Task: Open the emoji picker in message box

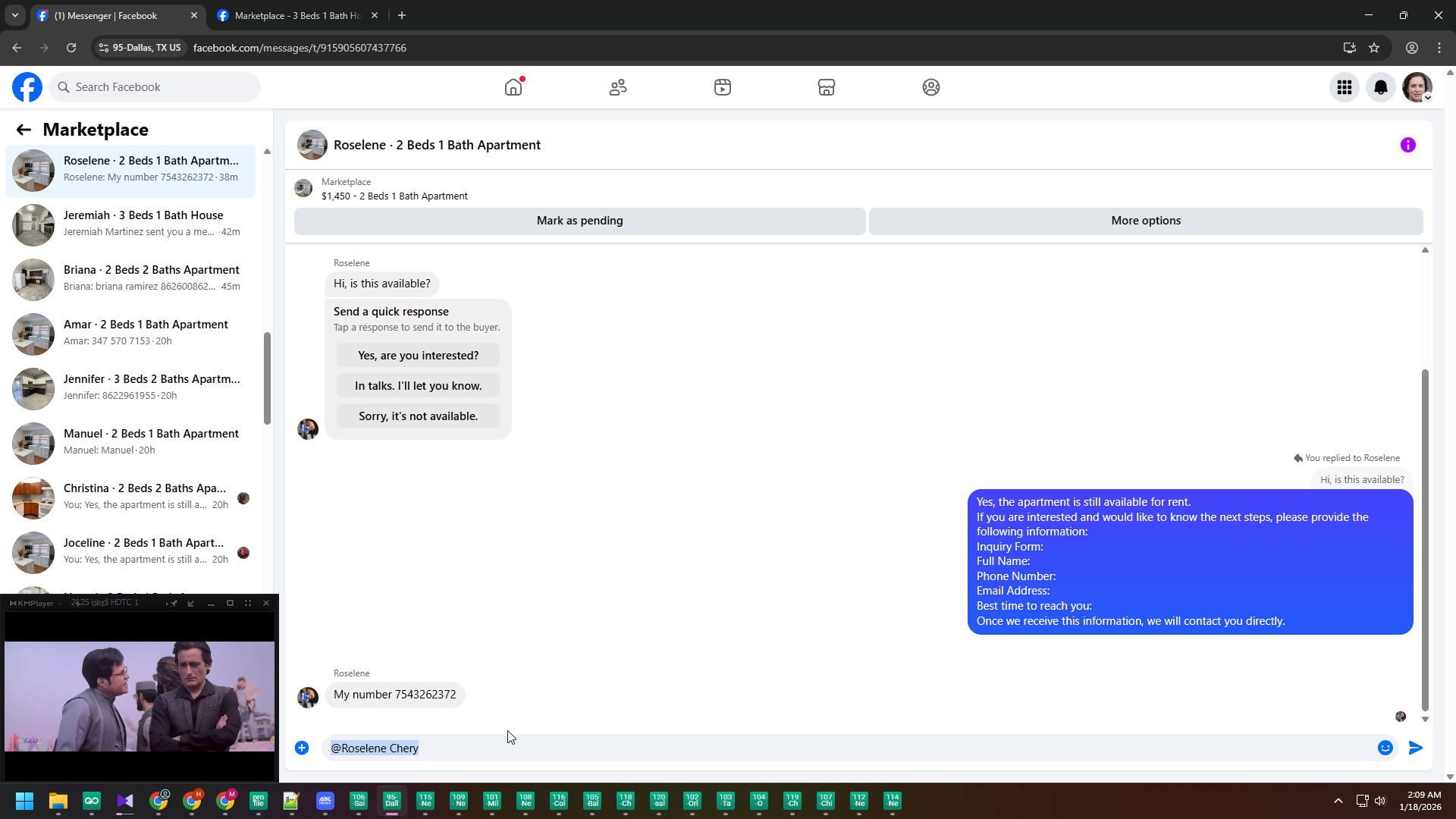Action: [x=1385, y=748]
